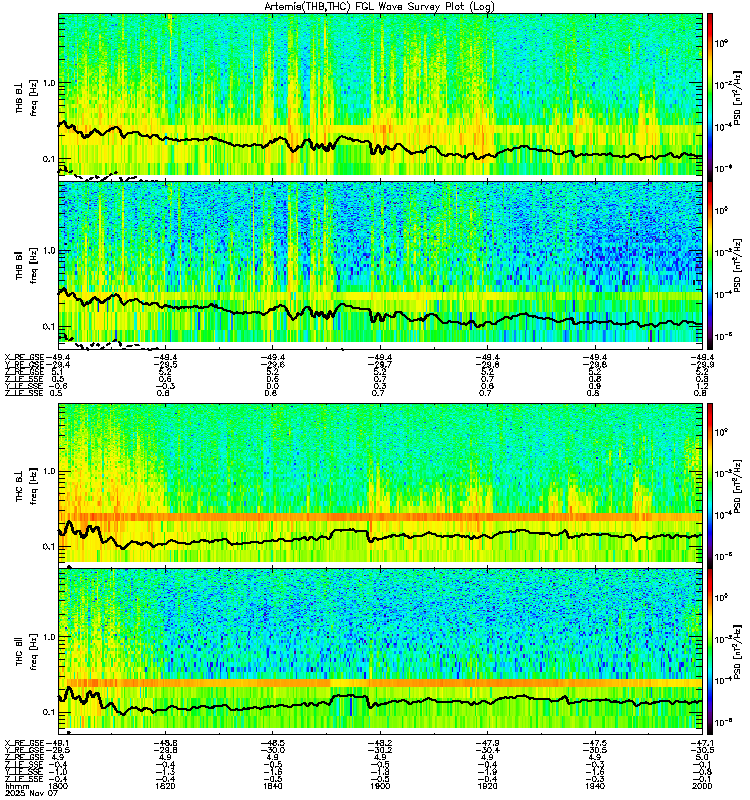Click the 0.1 Hz tick in THC bottom panel
The width and height of the screenshot is (750, 800).
coord(48,712)
